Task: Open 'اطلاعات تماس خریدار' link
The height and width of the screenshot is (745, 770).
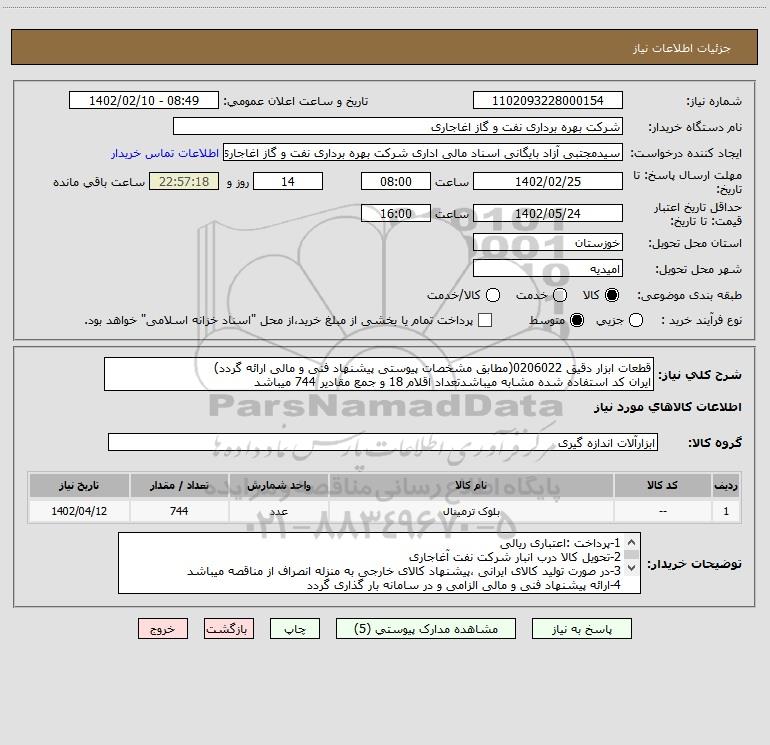Action: tap(165, 153)
